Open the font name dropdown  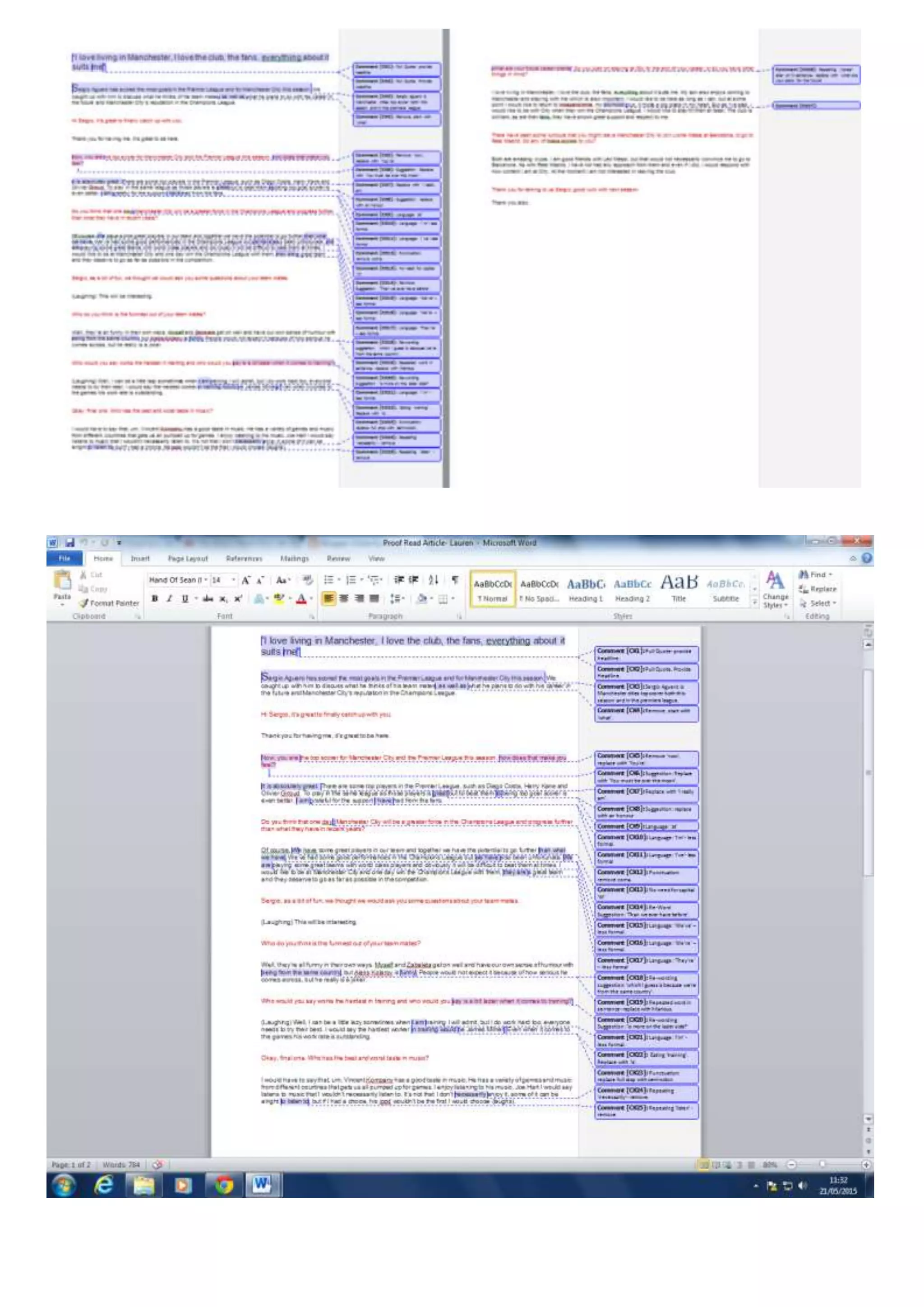point(206,580)
